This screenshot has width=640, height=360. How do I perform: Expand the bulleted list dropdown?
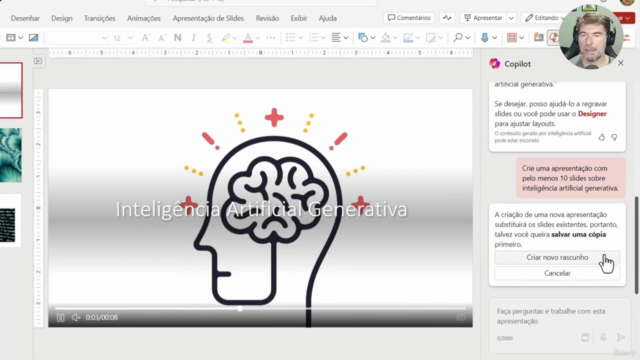[301, 38]
